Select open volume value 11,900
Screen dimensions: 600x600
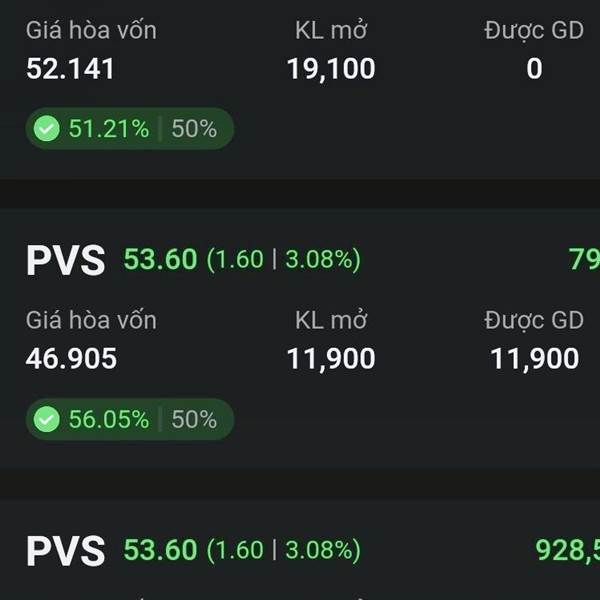pos(331,359)
